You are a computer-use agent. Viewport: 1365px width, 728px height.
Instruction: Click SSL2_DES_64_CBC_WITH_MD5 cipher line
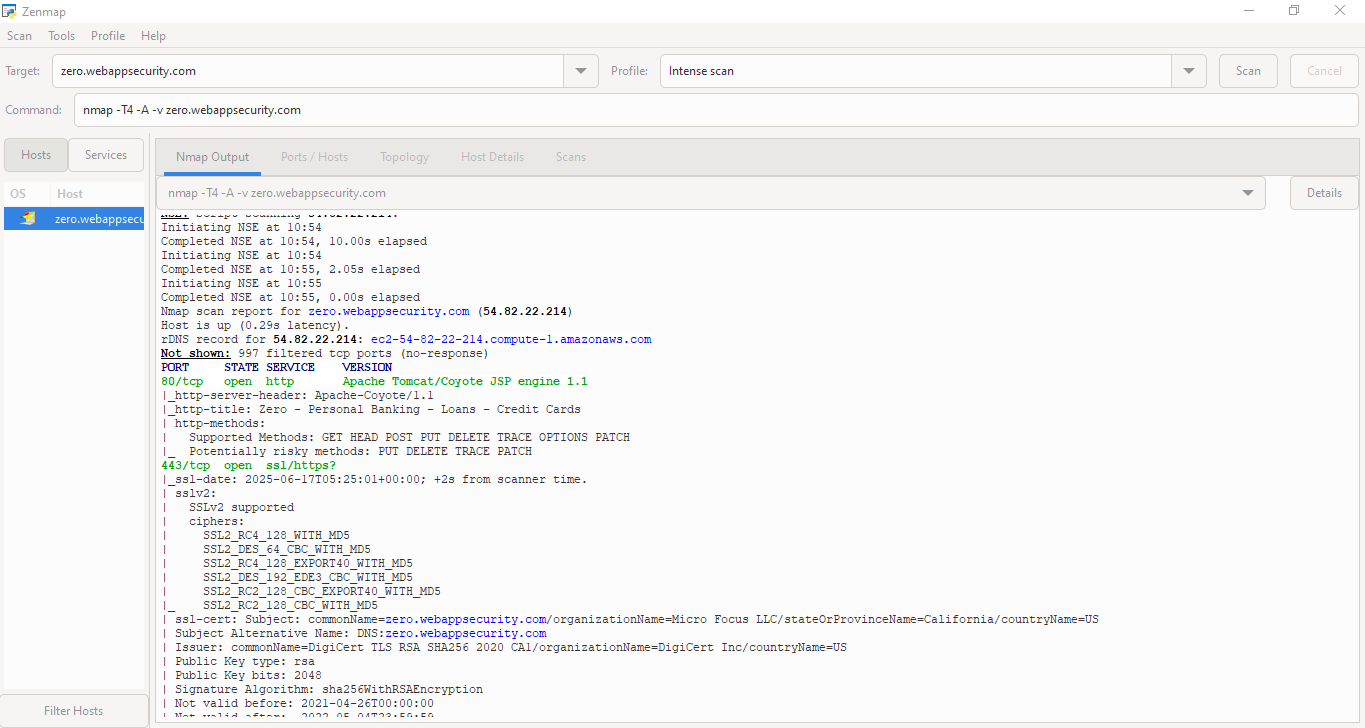[x=286, y=549]
